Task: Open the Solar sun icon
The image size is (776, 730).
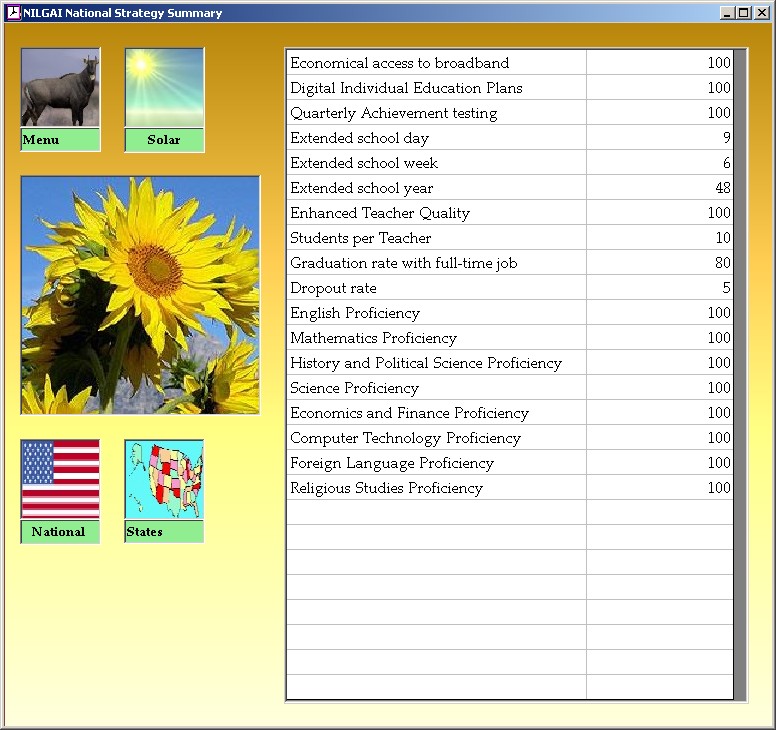Action: [164, 88]
